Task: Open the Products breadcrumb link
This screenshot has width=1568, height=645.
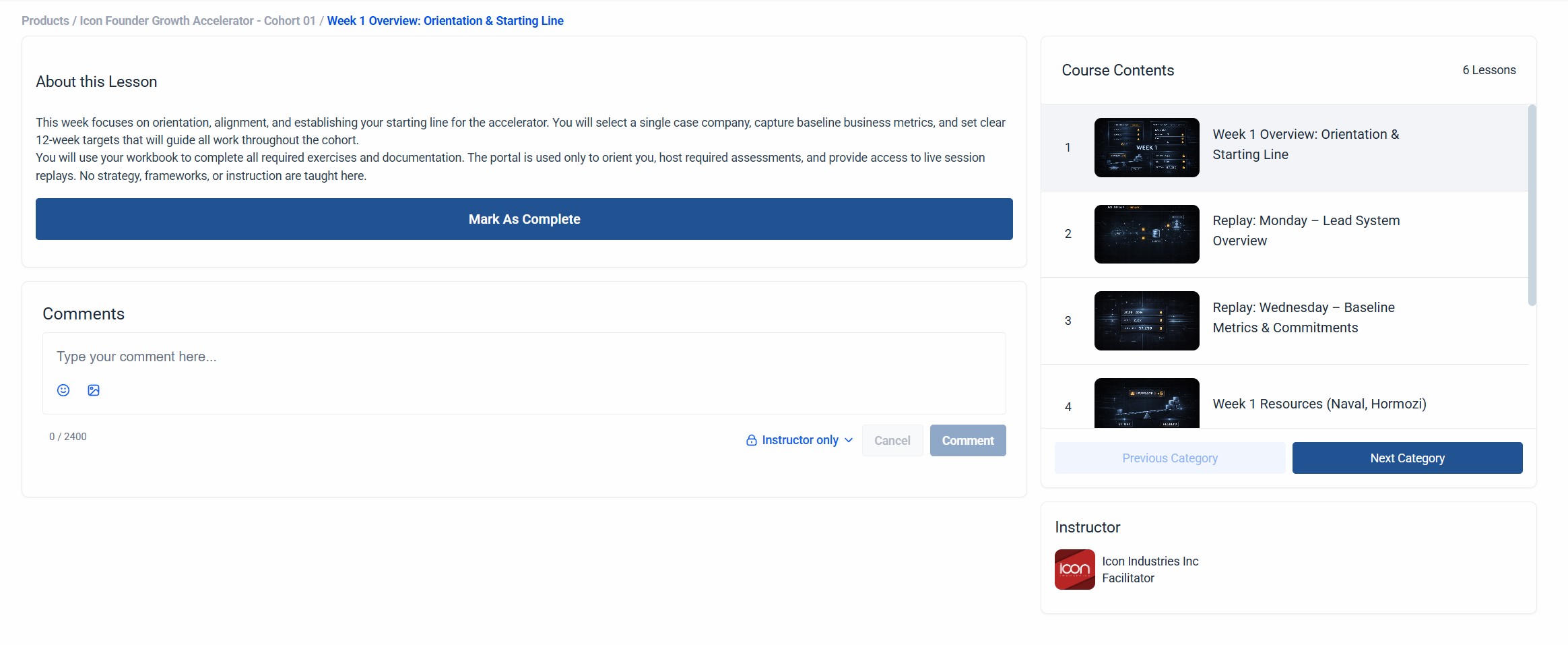Action: coord(45,21)
